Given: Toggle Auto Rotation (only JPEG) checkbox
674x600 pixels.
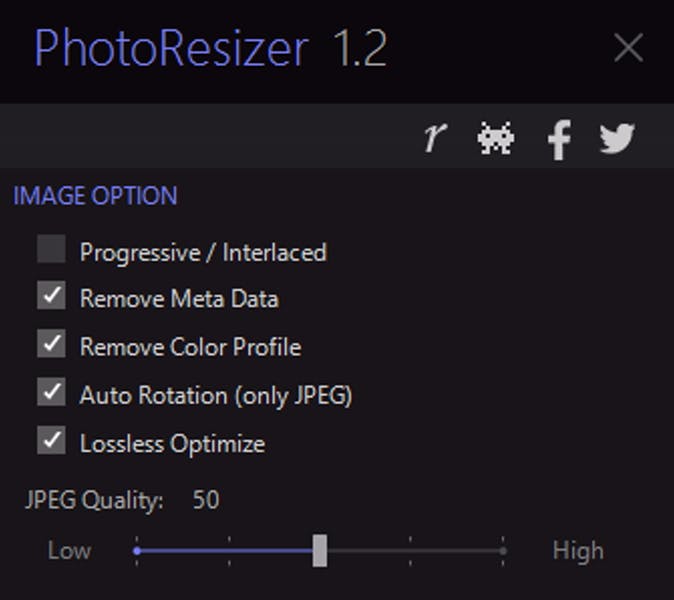Looking at the screenshot, I should (x=51, y=392).
